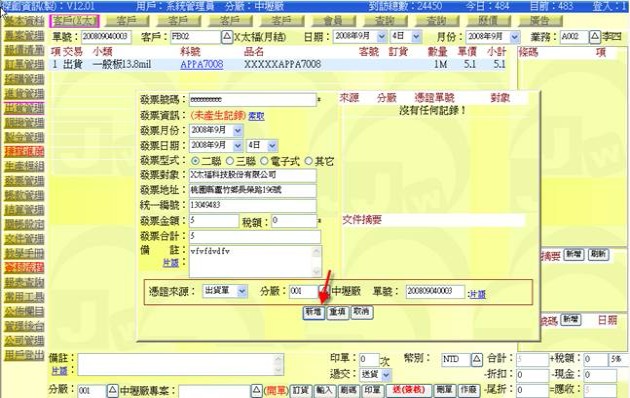
Task: Select the 電子式 invoice type radio button
Action: 264,161
